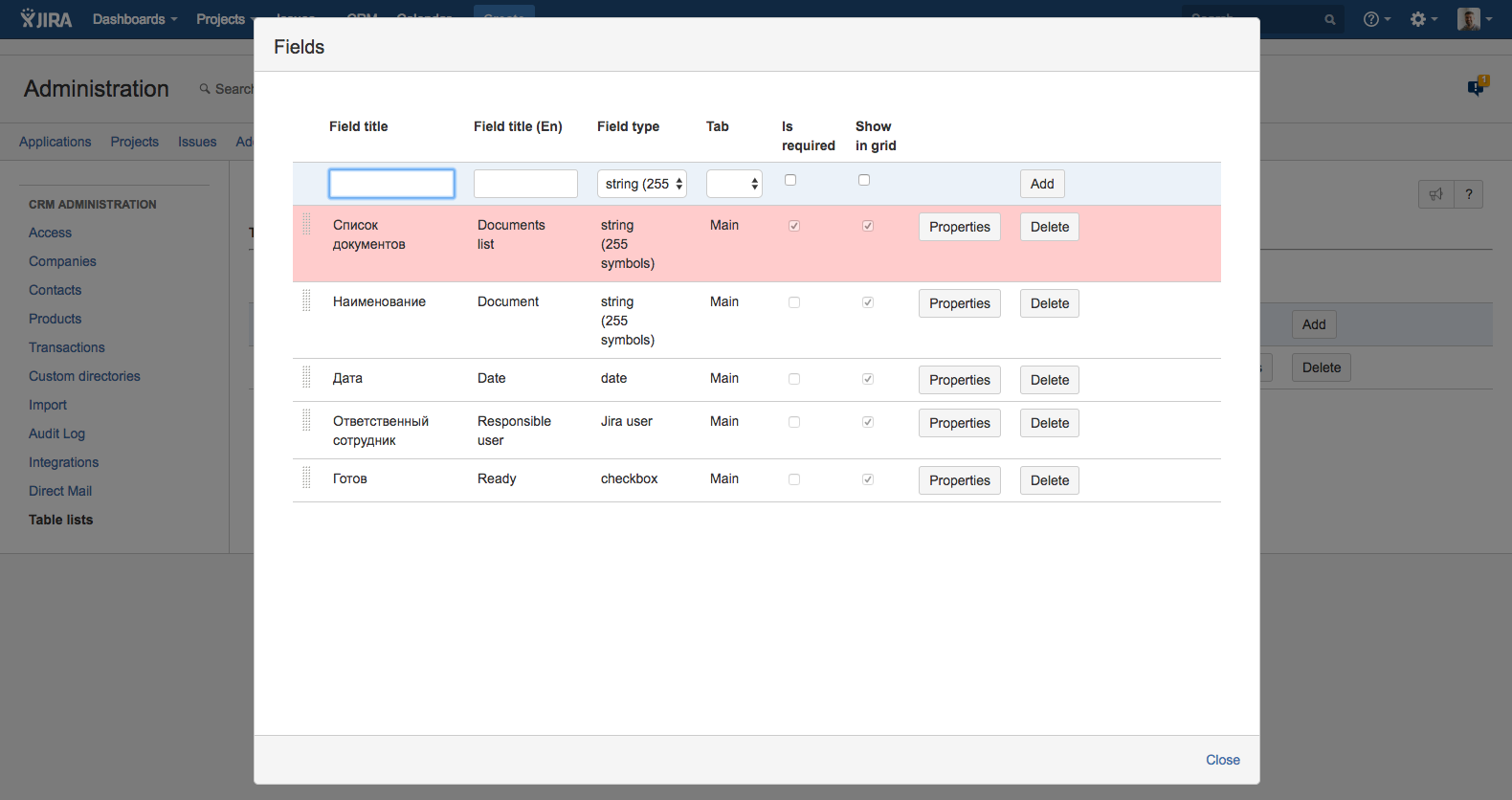Focus the Field title input box
This screenshot has width=1512, height=800.
(391, 184)
